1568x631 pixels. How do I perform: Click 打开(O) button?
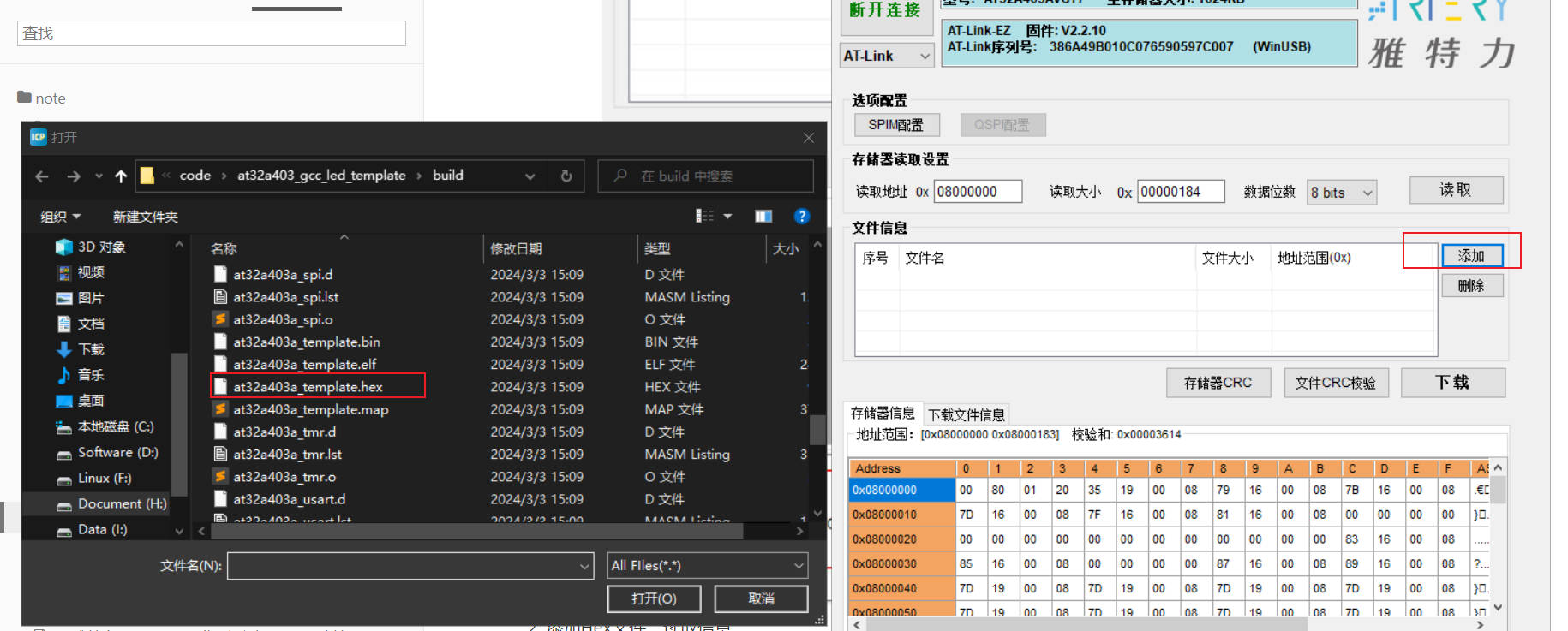point(654,598)
